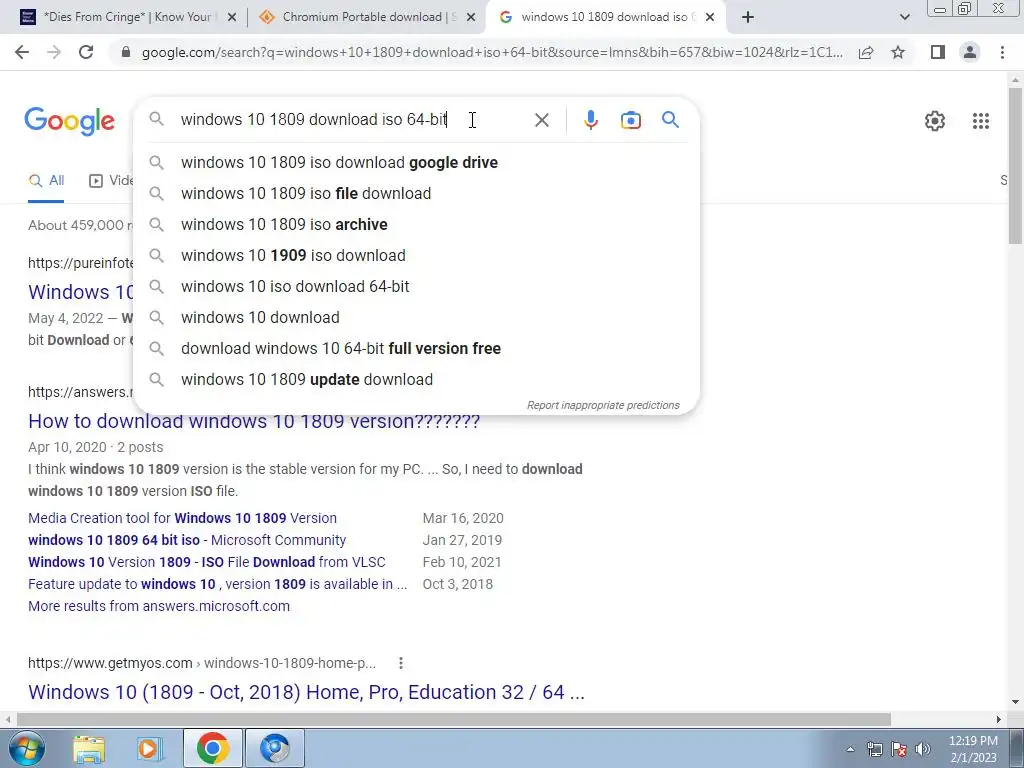Open Feature update to windows 10 link
The width and height of the screenshot is (1024, 768).
click(x=217, y=584)
